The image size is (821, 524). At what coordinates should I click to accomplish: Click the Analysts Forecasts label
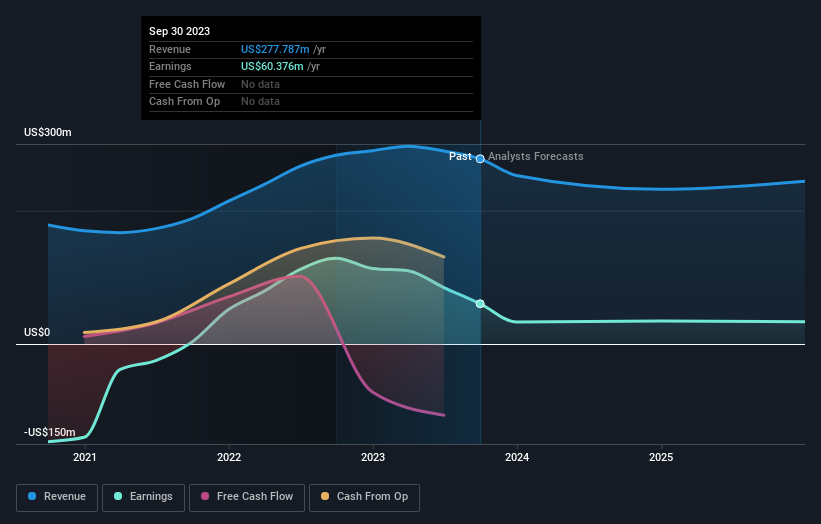point(536,157)
